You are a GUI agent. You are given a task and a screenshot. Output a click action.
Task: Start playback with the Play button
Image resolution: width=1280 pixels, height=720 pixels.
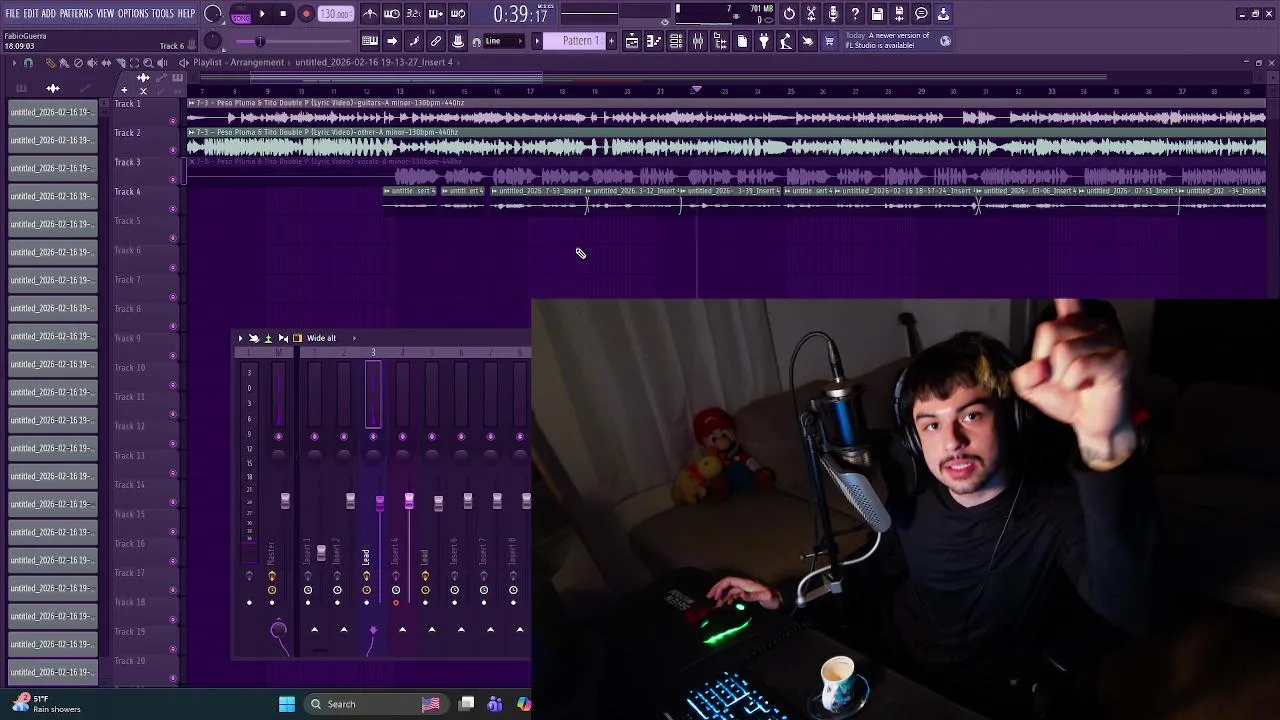[262, 14]
